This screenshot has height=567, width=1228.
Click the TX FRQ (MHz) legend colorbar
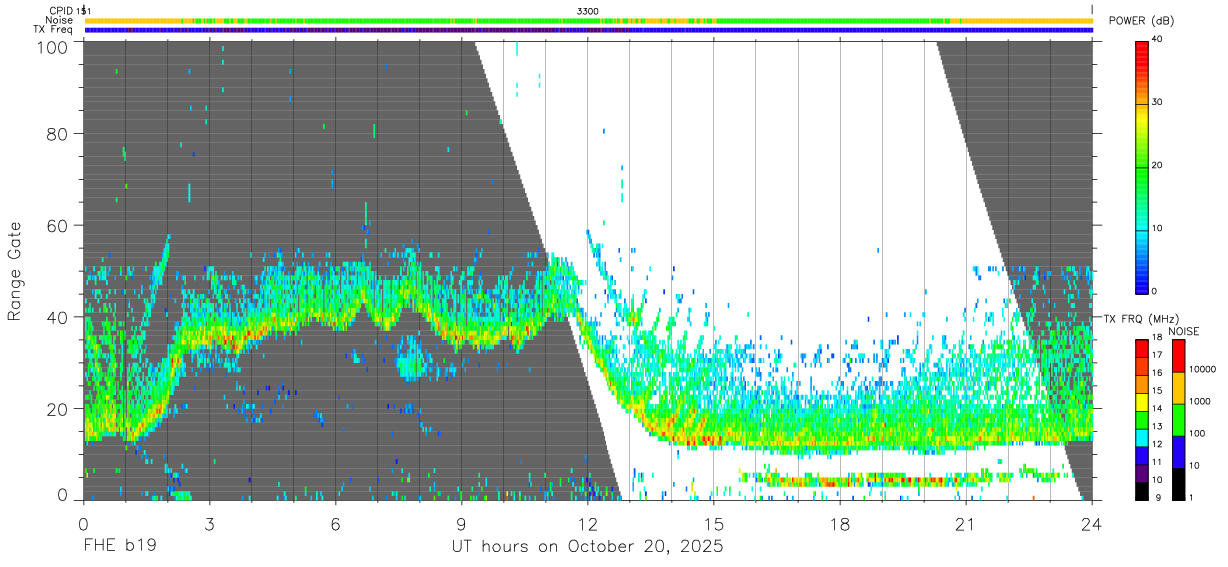pos(1142,420)
